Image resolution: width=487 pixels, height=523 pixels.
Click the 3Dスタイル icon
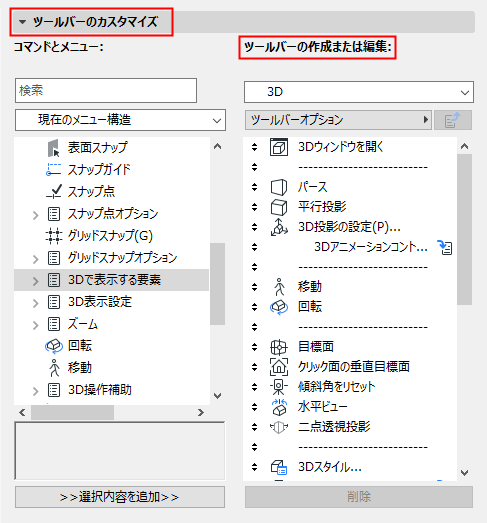pos(279,467)
